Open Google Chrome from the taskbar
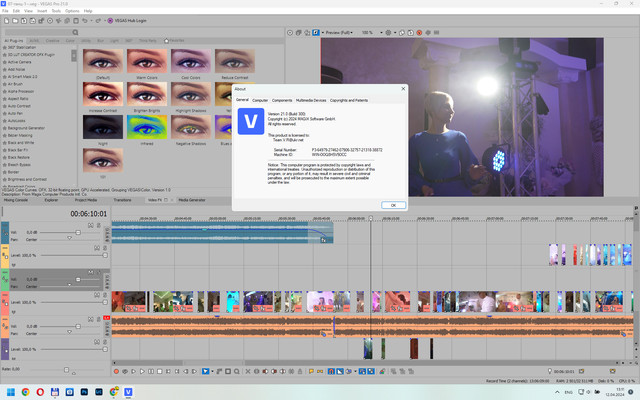The height and width of the screenshot is (400, 640). pos(25,392)
